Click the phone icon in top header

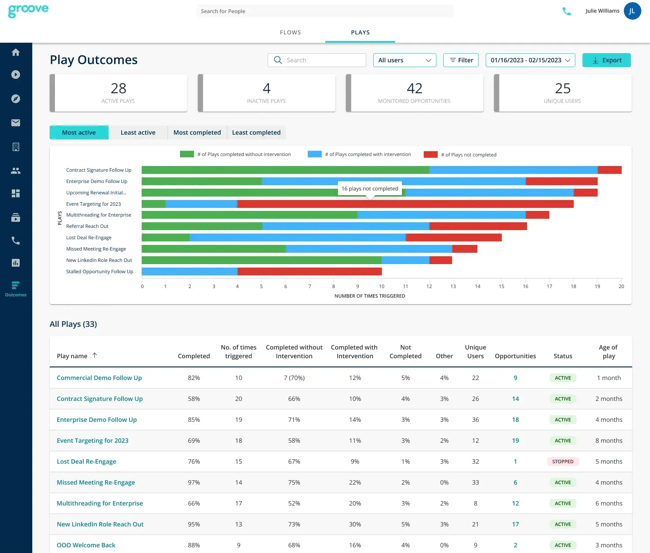566,11
